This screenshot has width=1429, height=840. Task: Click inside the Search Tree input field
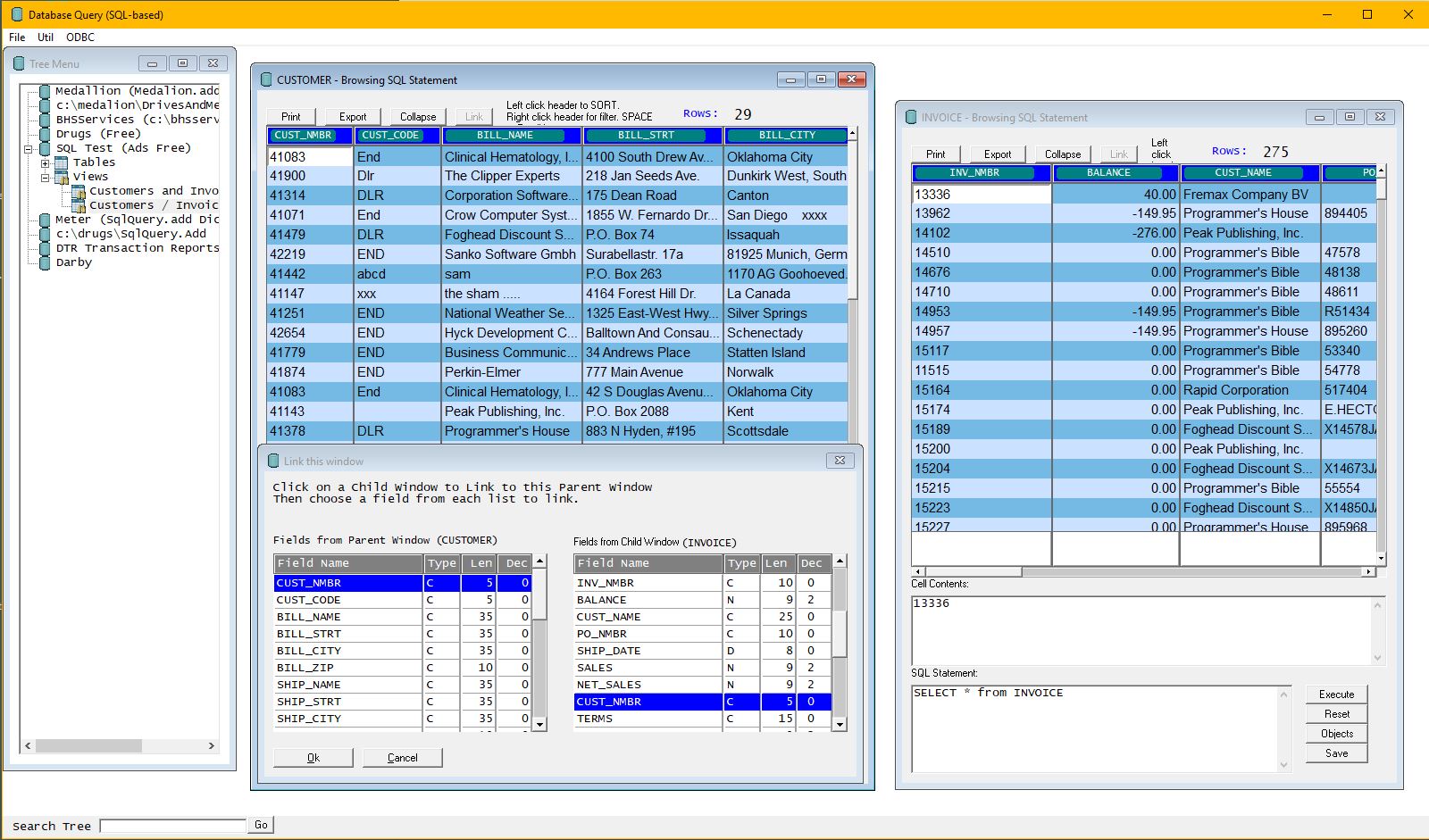[172, 825]
